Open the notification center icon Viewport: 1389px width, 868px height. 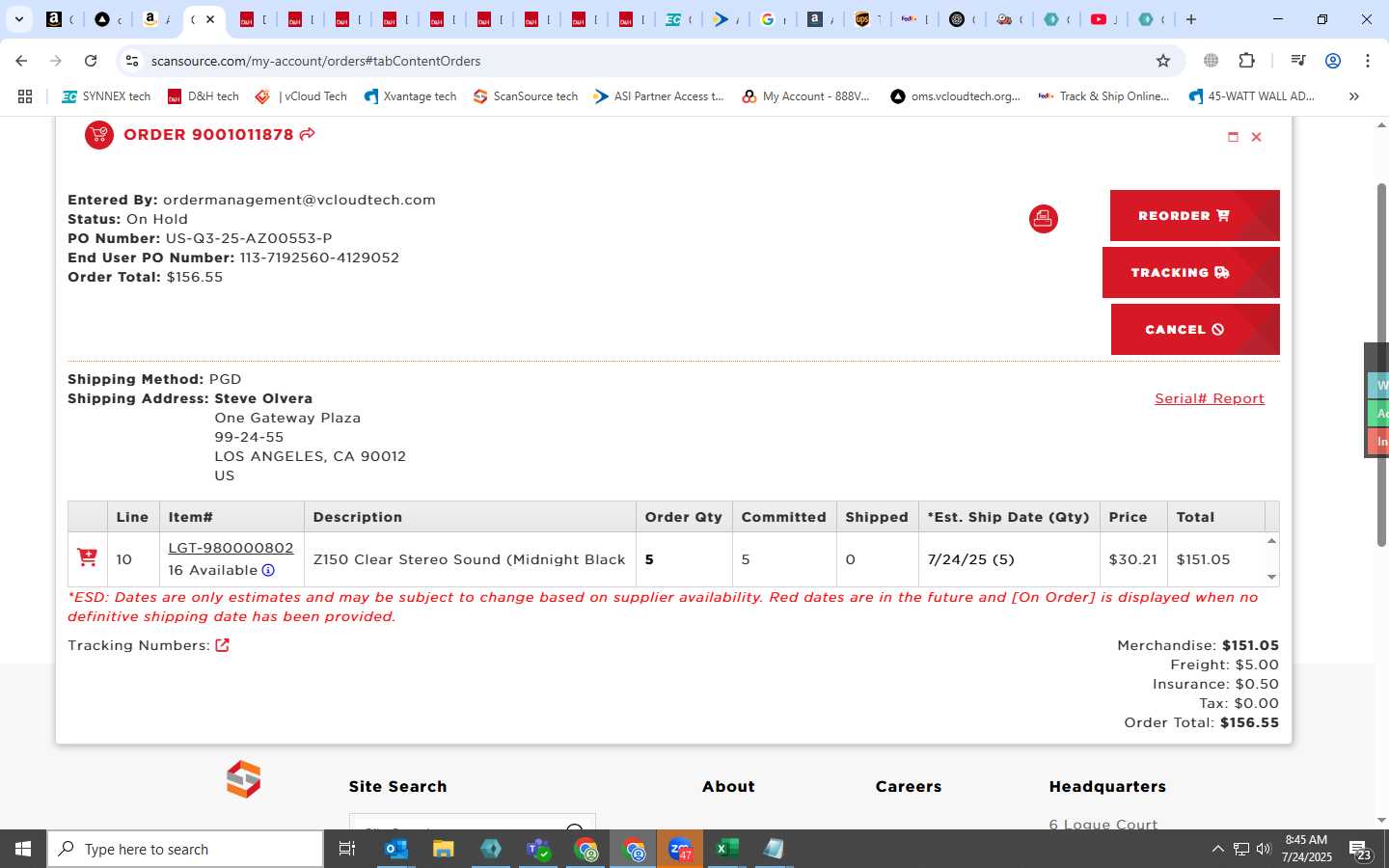point(1360,850)
